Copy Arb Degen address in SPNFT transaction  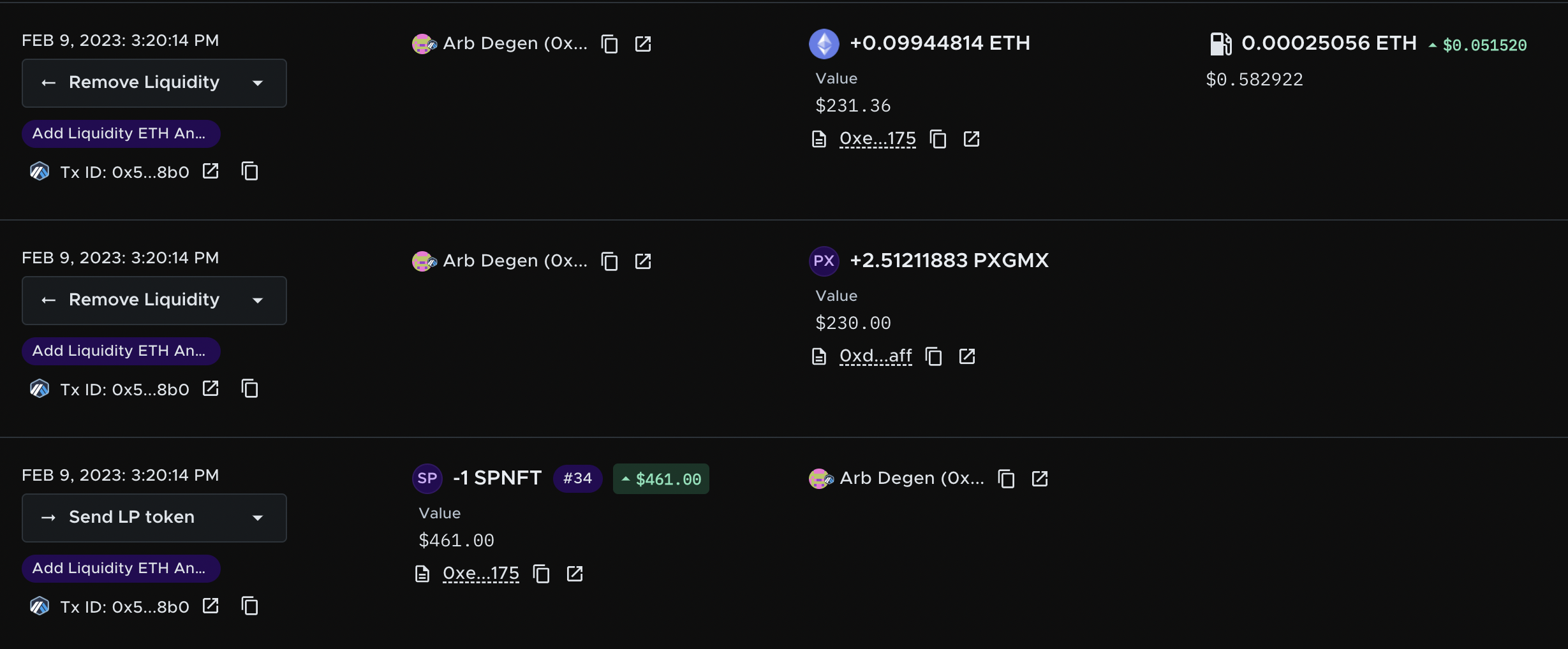[x=1006, y=478]
